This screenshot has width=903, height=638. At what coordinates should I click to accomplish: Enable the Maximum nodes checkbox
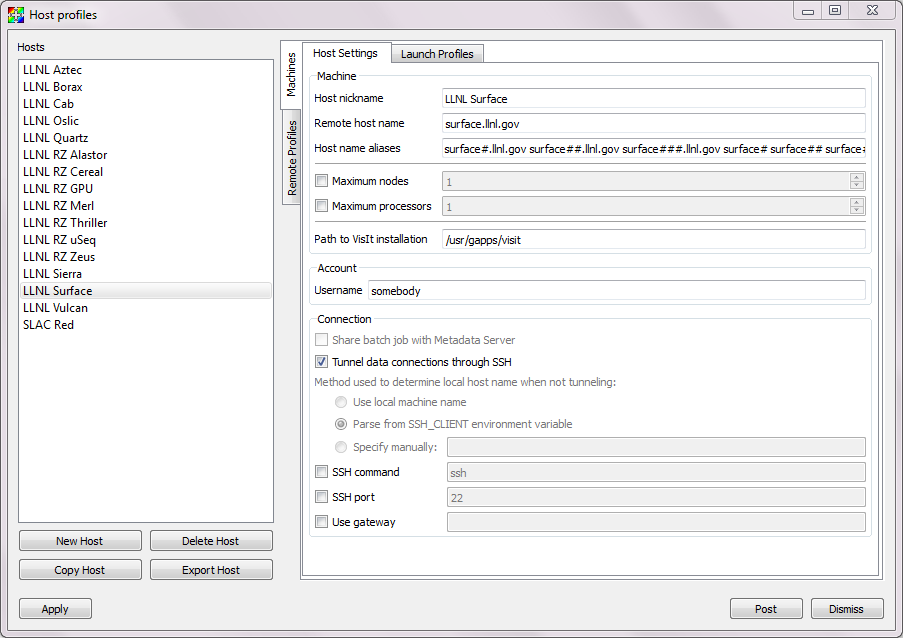pyautogui.click(x=321, y=181)
